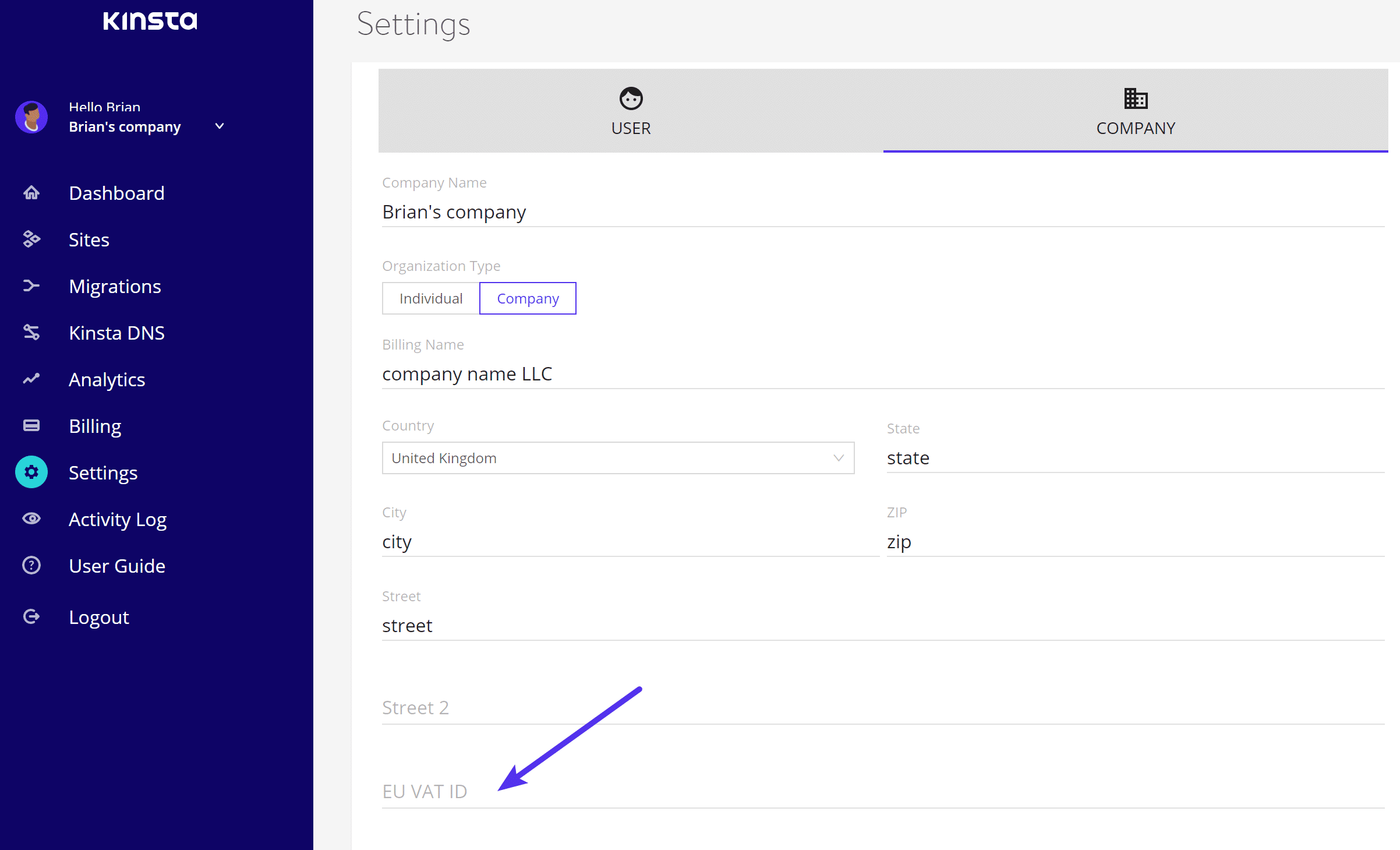Select Company organization type
The image size is (1400, 850).
(528, 298)
